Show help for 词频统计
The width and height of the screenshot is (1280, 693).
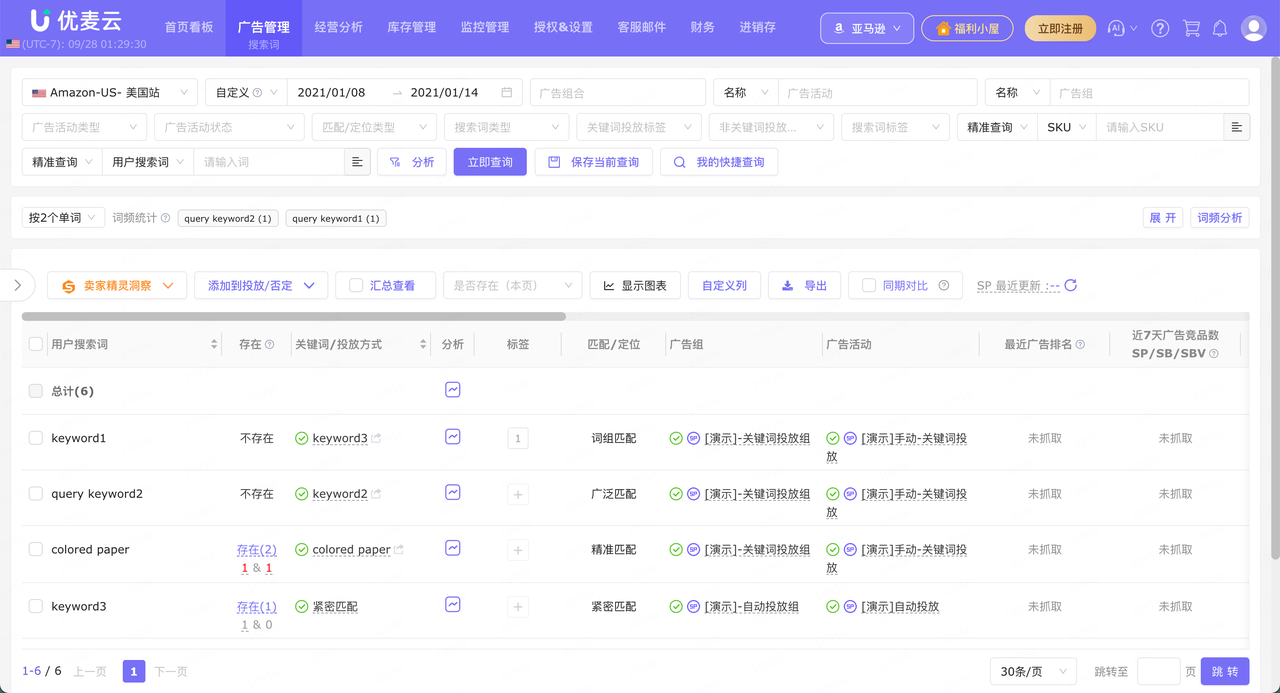[166, 218]
